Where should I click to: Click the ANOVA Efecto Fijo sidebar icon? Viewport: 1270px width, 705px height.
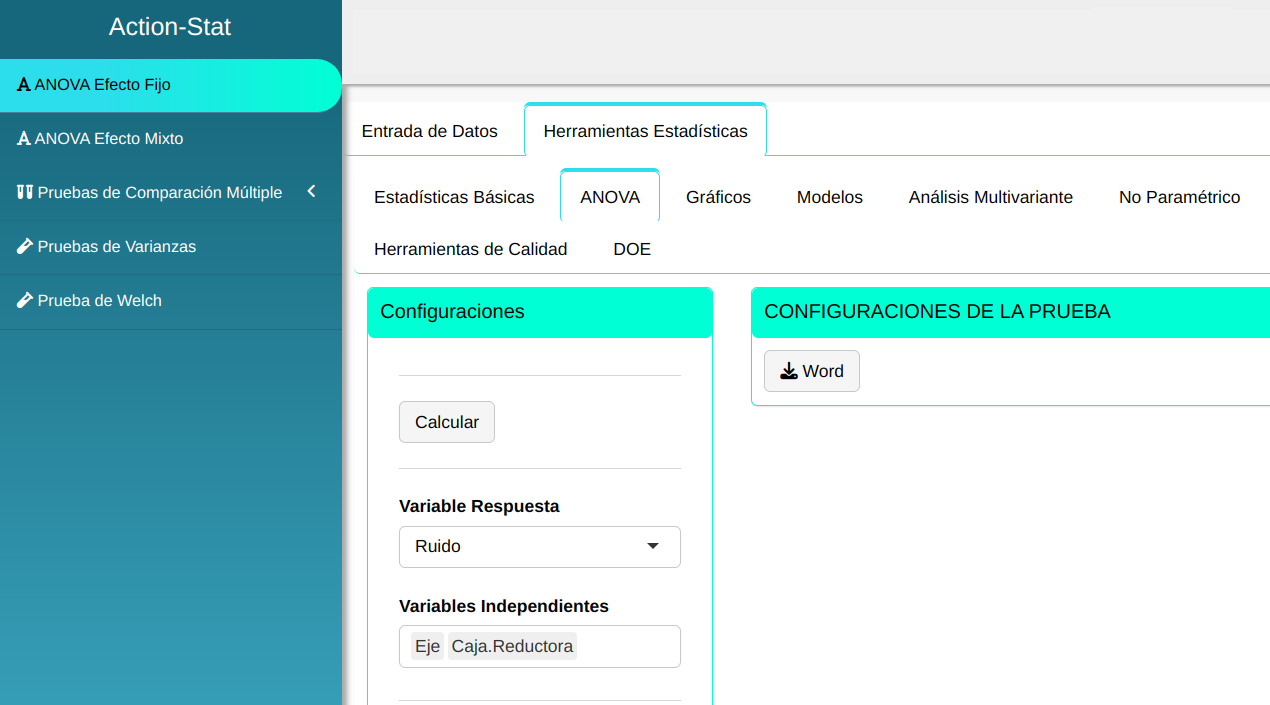24,85
